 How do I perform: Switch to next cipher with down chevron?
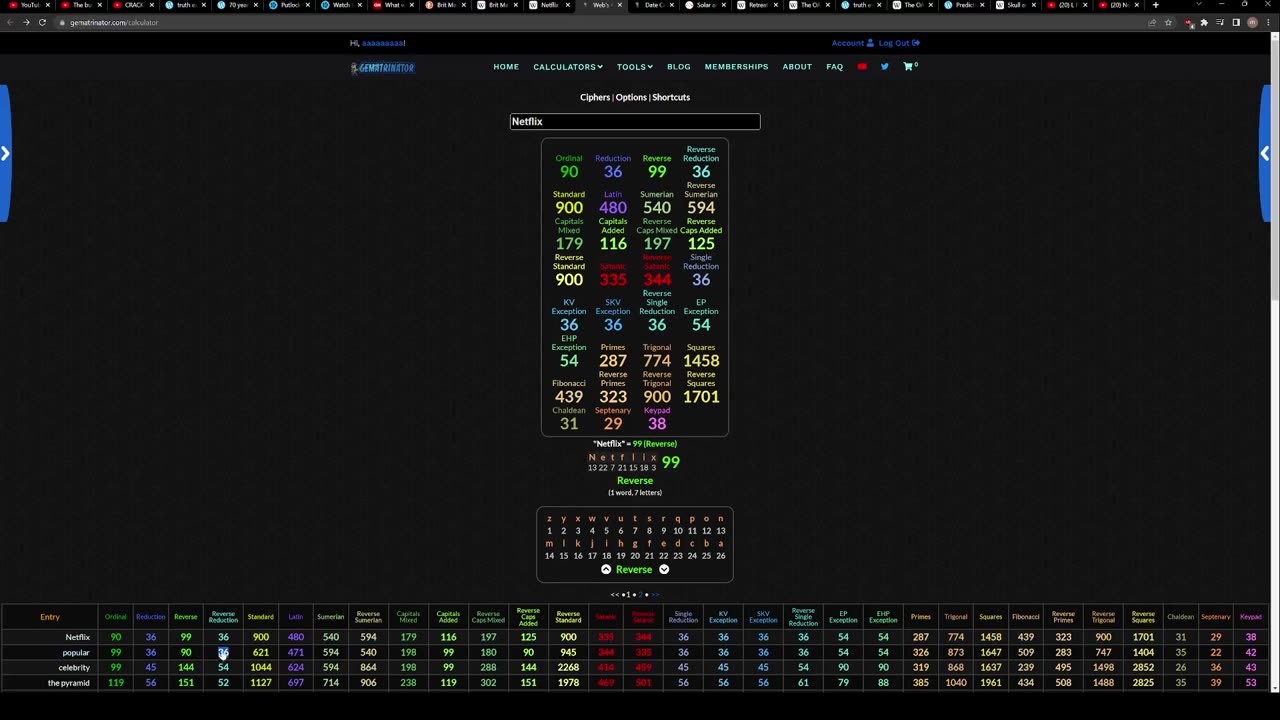click(664, 569)
